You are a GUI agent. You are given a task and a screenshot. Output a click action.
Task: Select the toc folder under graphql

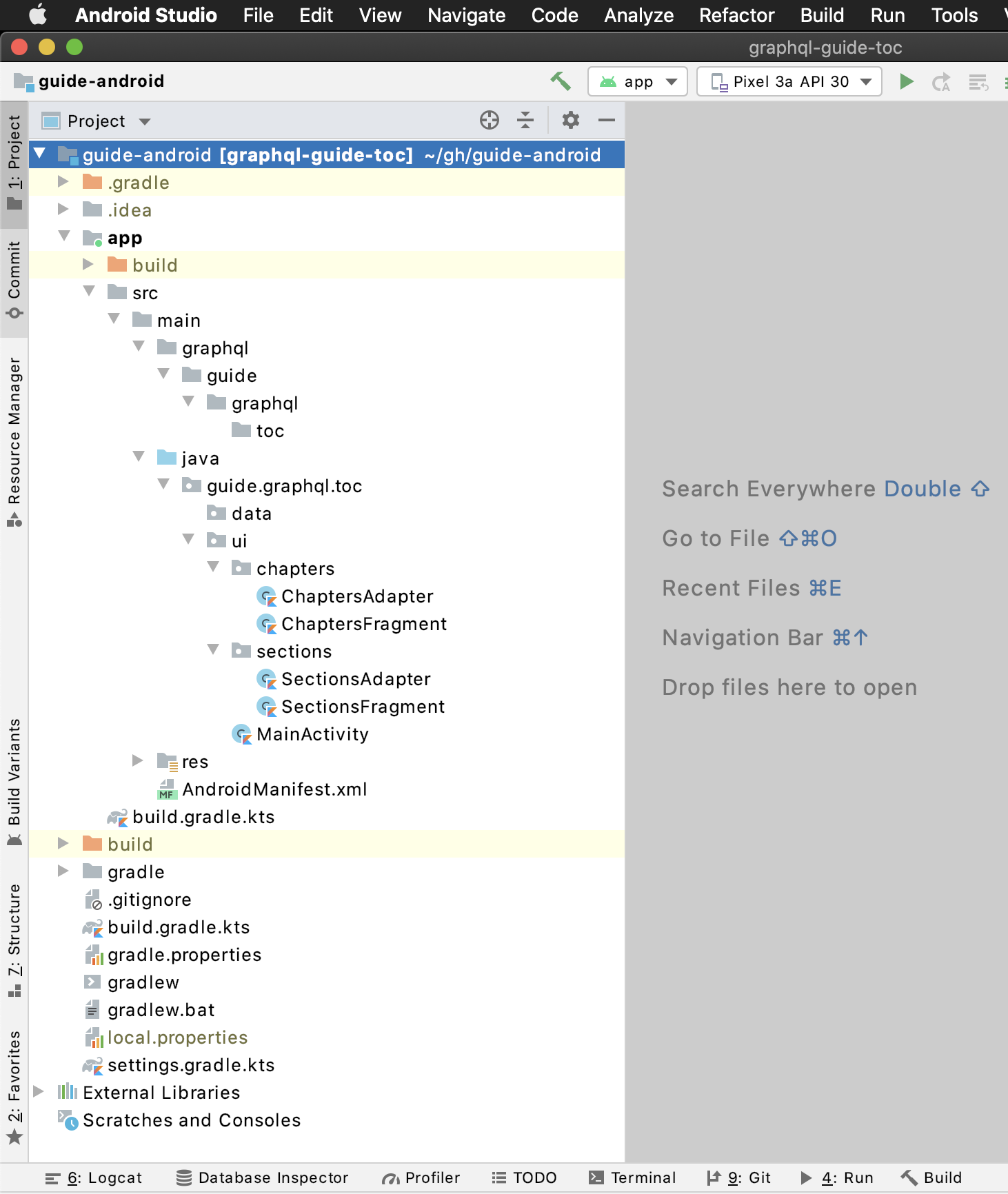pyautogui.click(x=258, y=431)
